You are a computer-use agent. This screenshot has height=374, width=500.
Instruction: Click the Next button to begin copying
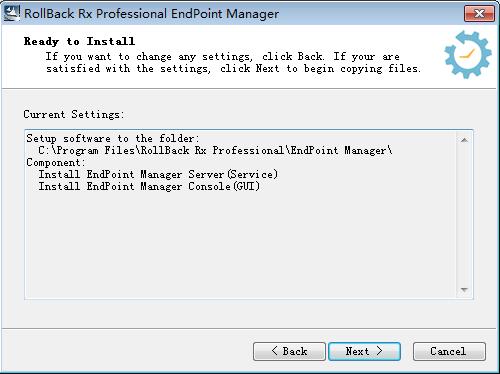(x=364, y=351)
